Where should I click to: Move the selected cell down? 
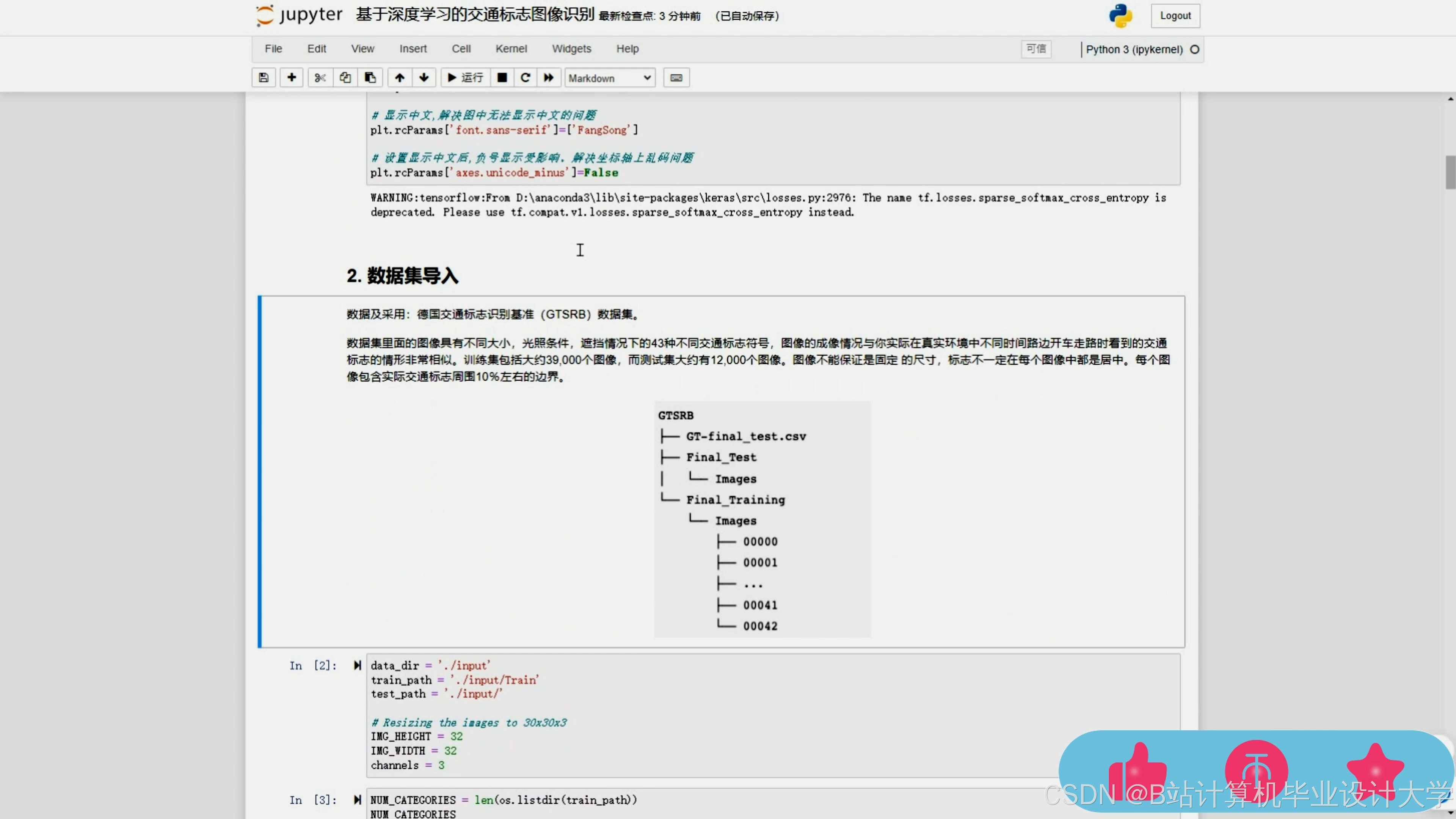pyautogui.click(x=424, y=77)
